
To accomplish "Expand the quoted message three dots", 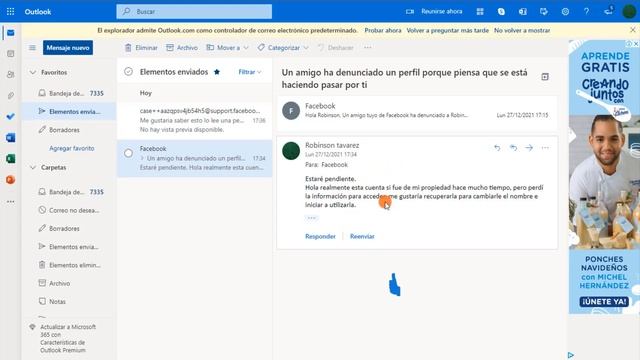I will [x=311, y=218].
